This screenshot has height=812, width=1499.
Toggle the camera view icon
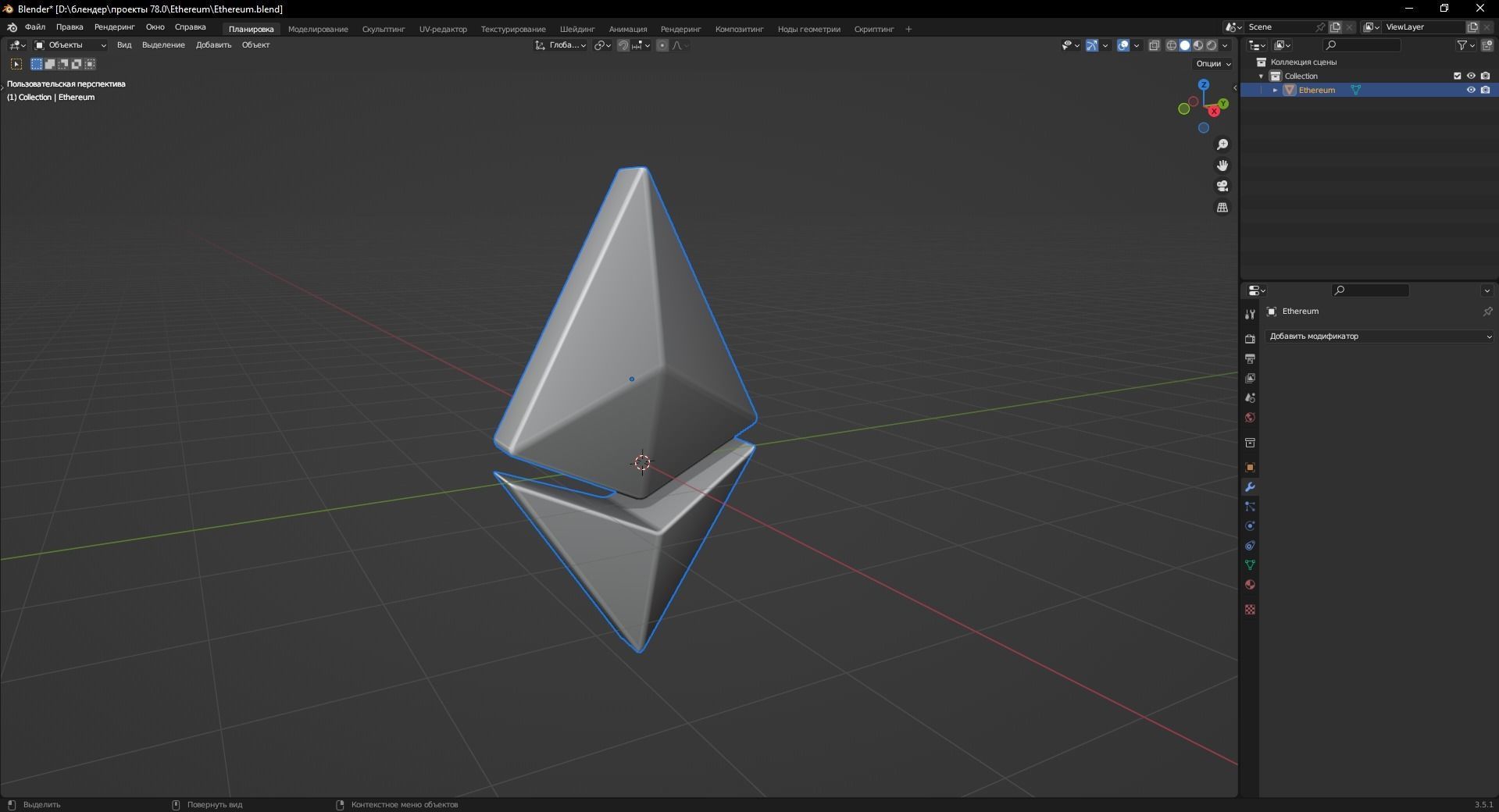pos(1222,186)
